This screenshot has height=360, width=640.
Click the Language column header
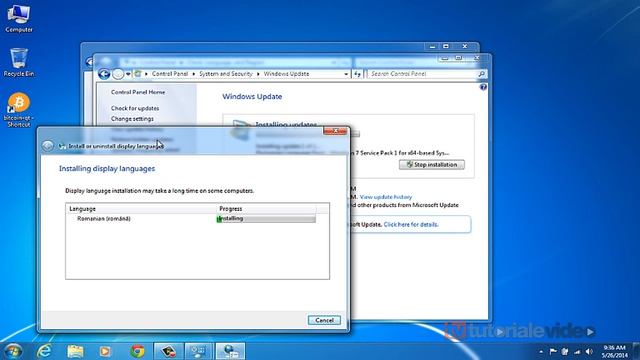(141, 209)
